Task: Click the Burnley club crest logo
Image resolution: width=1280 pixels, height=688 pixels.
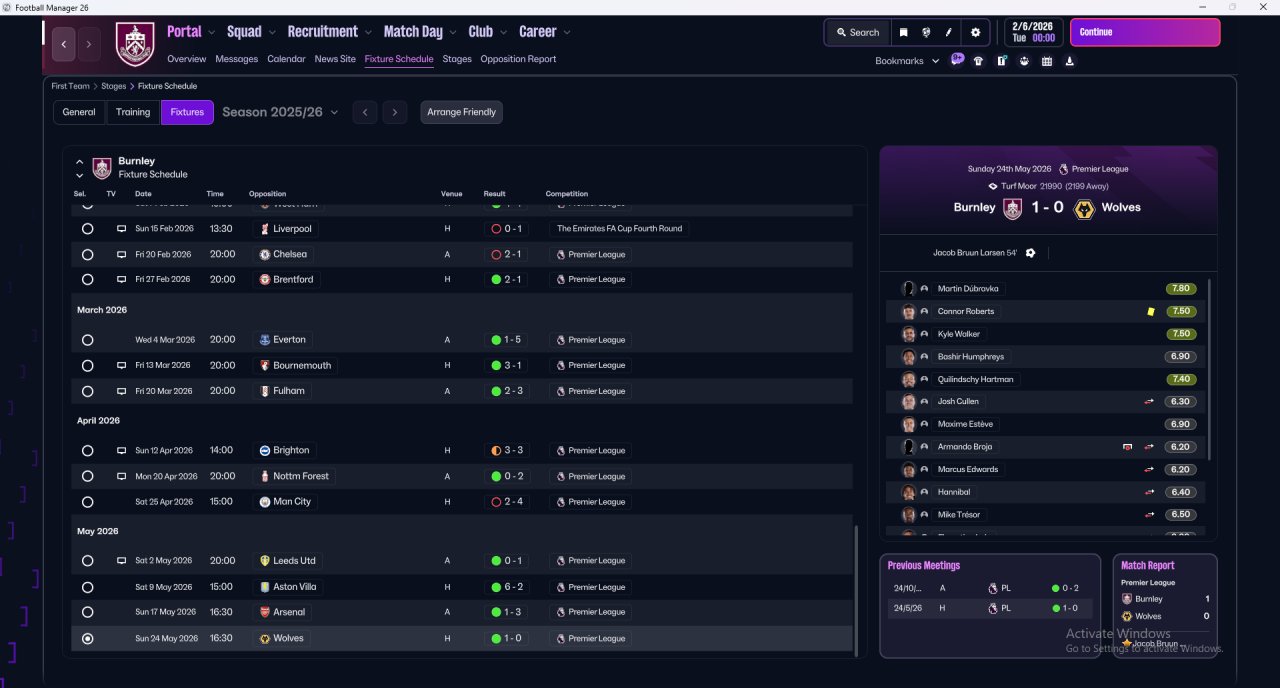Action: (x=135, y=44)
